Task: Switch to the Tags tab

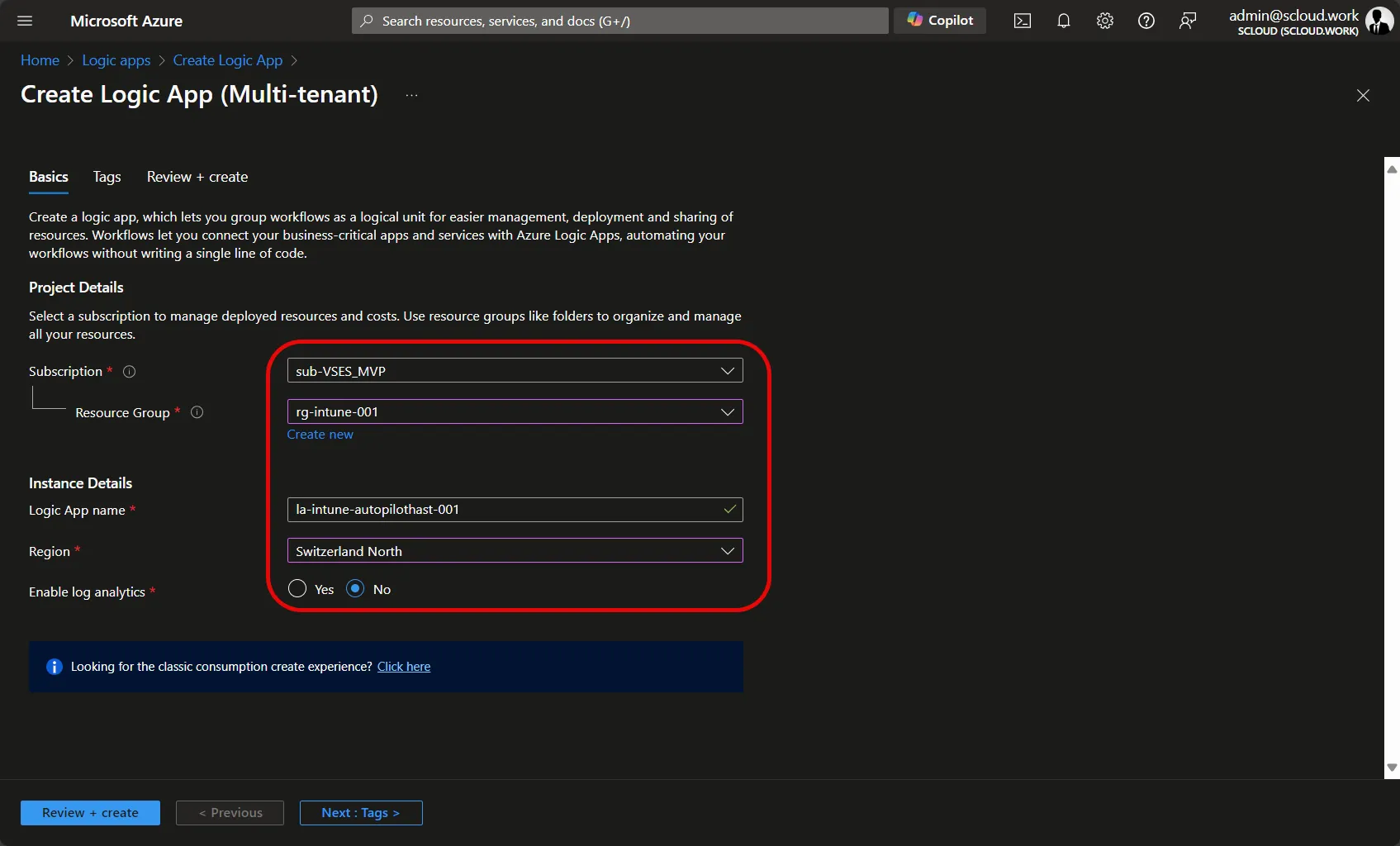Action: click(x=107, y=177)
